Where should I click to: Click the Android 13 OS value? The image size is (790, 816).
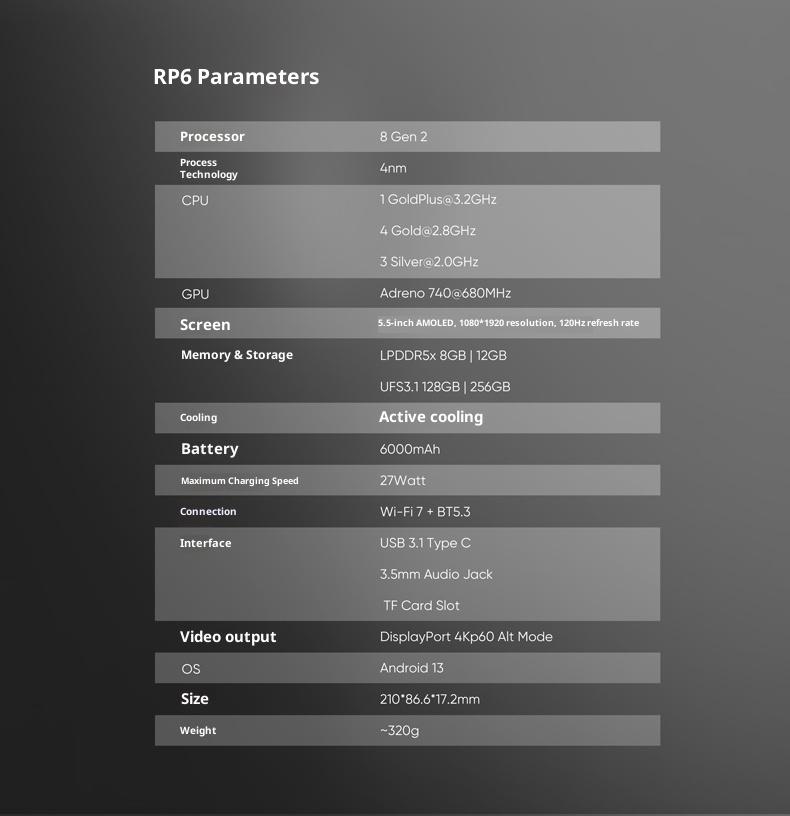(x=411, y=668)
